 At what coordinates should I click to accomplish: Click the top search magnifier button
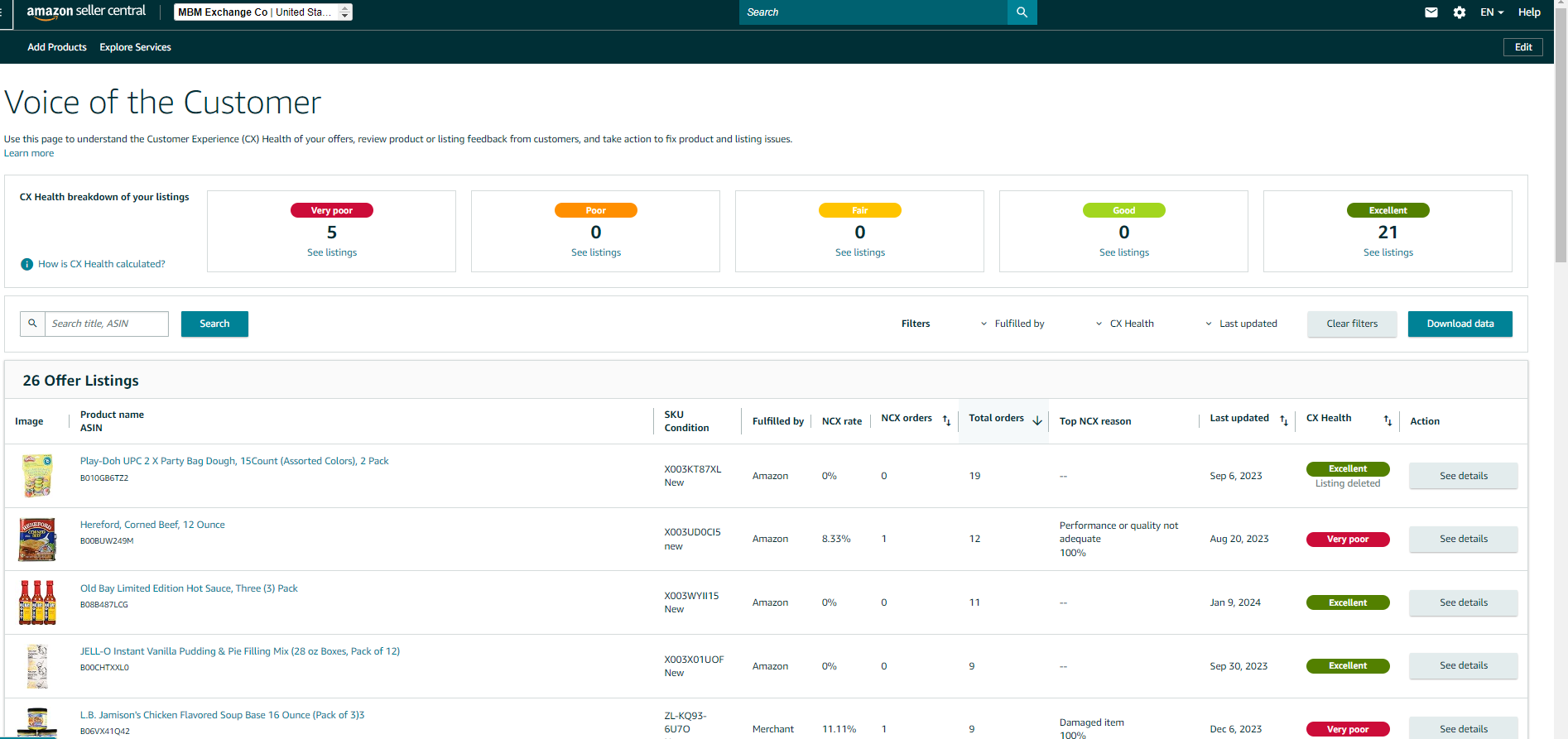click(x=1022, y=12)
